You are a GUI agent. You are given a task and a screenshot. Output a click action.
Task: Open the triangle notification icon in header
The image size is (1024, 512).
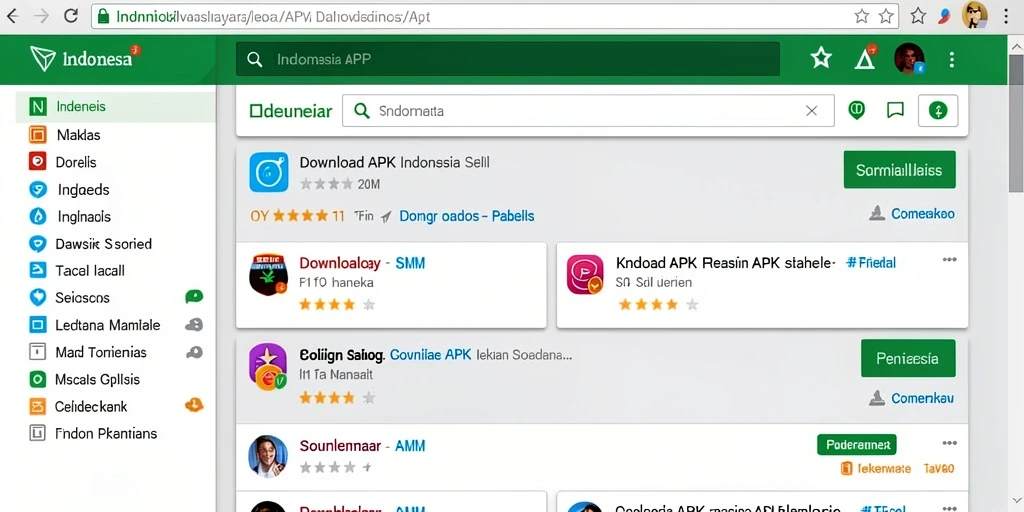865,60
